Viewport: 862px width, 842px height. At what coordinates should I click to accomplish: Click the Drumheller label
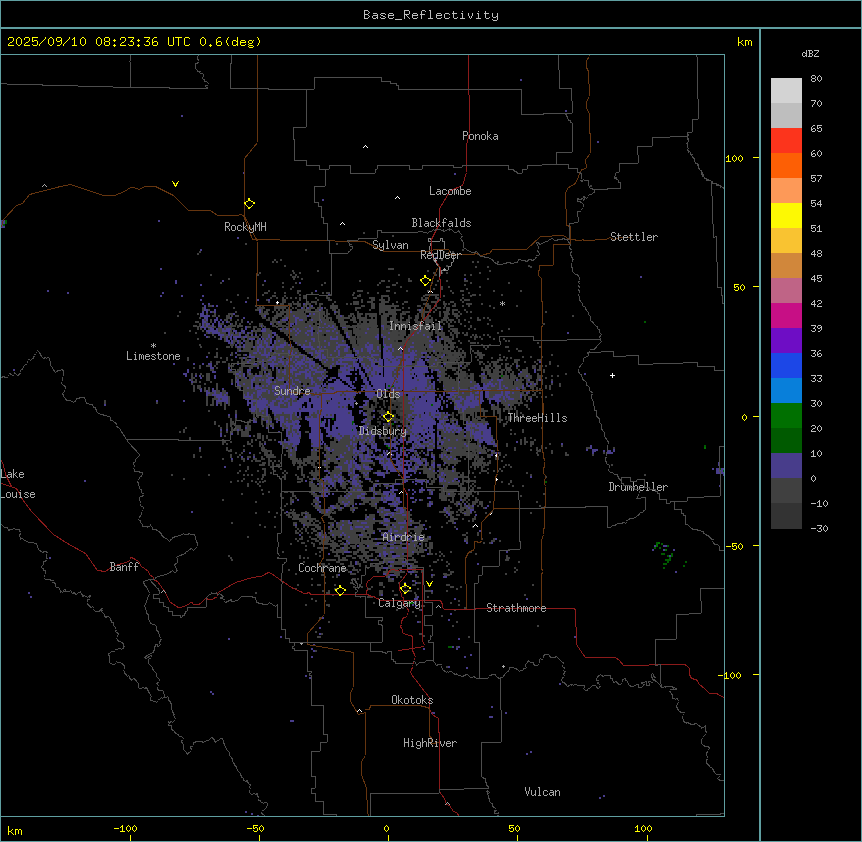click(x=638, y=487)
